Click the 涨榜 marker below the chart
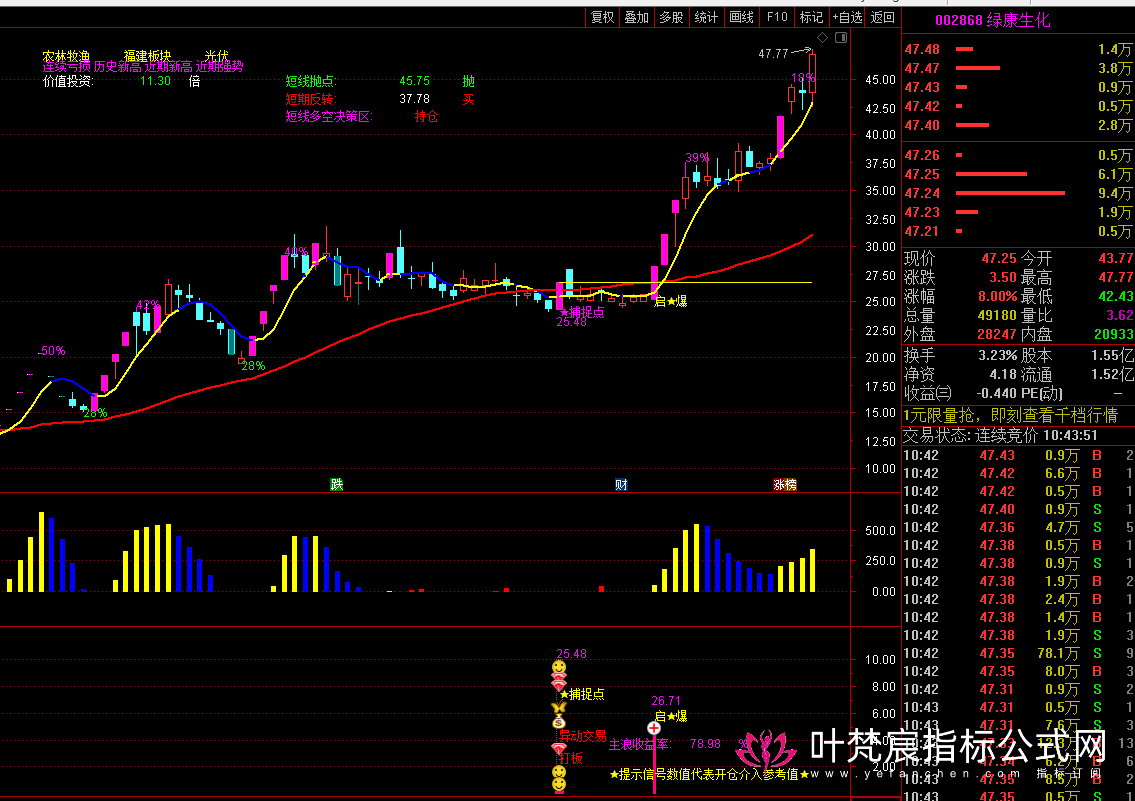Screen dimensions: 1135x801 point(784,485)
